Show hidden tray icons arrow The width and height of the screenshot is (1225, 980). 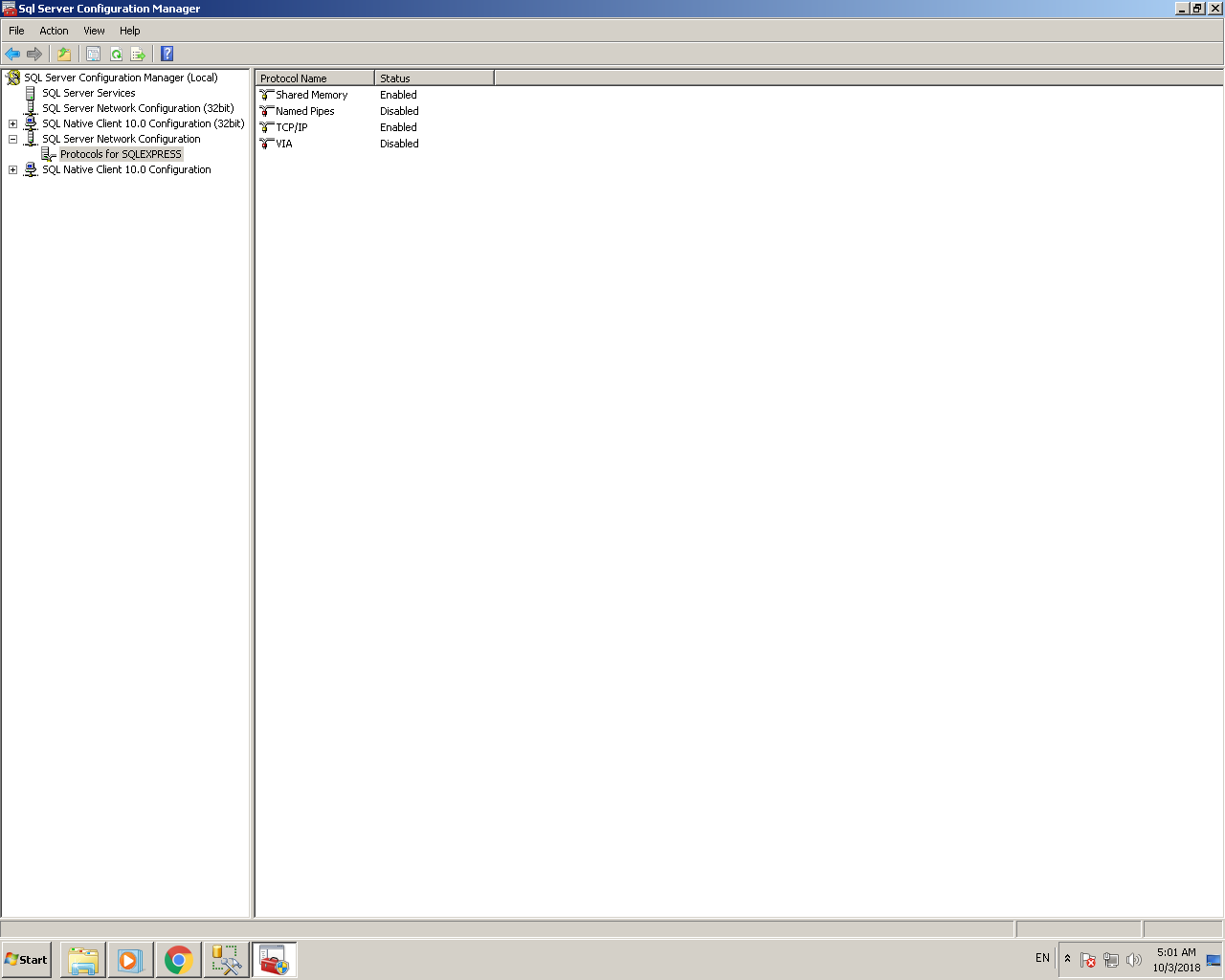(x=1067, y=959)
